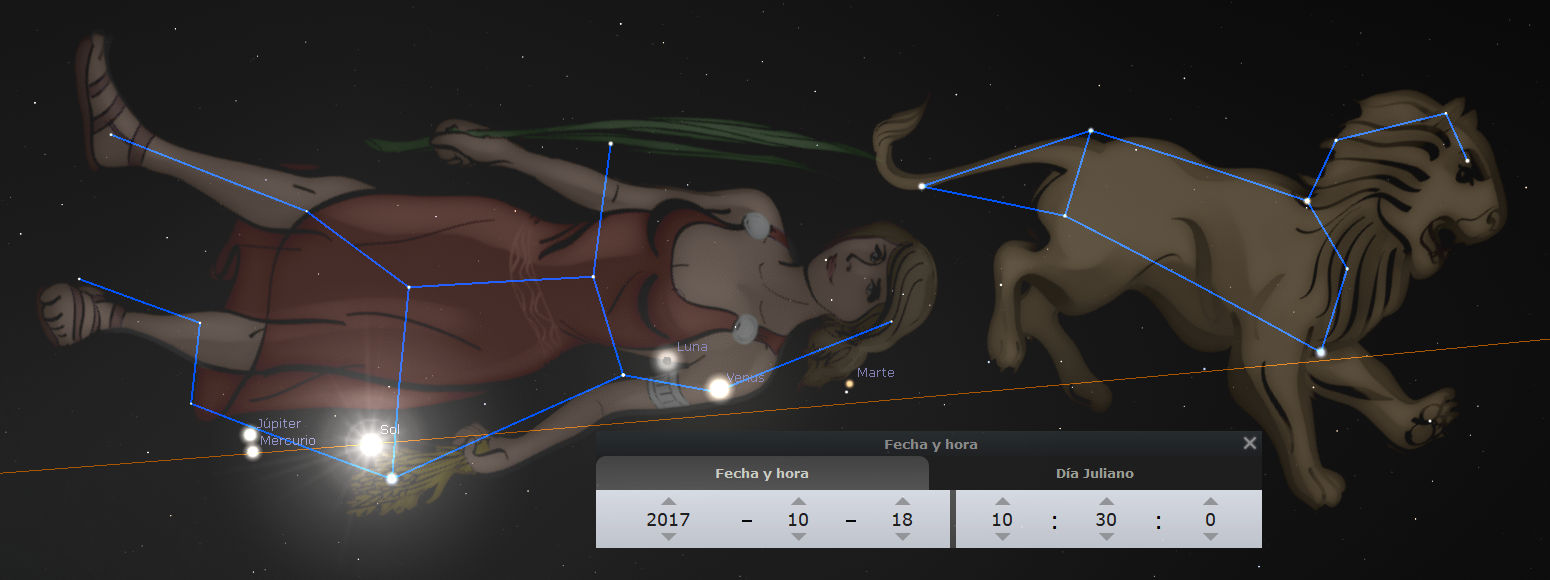Decrease the seconds value 0
Image resolution: width=1550 pixels, height=580 pixels.
[x=1211, y=537]
